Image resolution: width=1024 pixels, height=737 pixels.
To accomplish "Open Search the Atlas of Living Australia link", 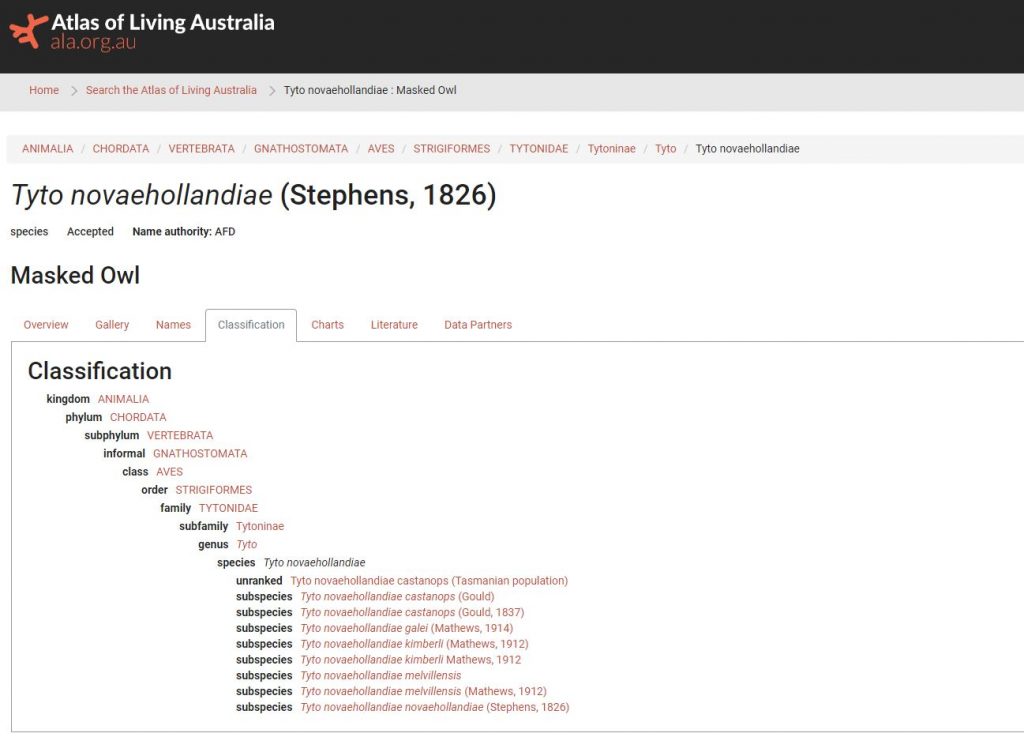I will [x=171, y=90].
